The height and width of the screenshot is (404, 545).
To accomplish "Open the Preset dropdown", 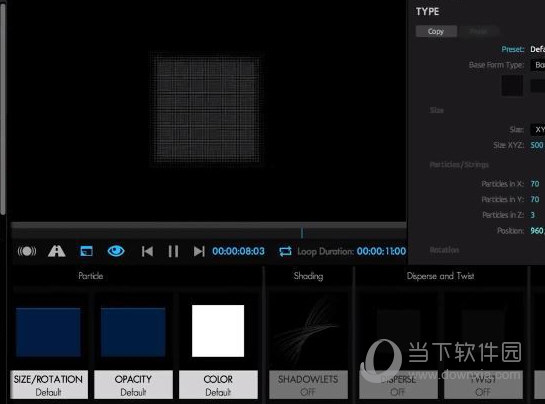I will pyautogui.click(x=537, y=49).
